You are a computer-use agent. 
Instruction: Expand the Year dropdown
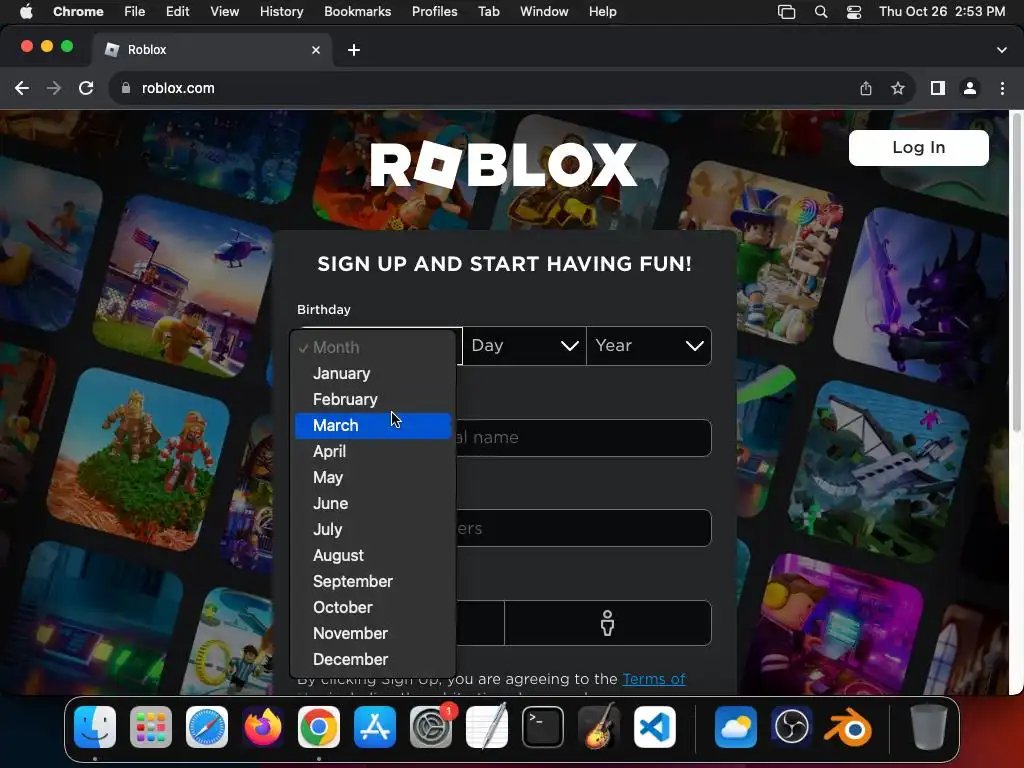point(648,345)
